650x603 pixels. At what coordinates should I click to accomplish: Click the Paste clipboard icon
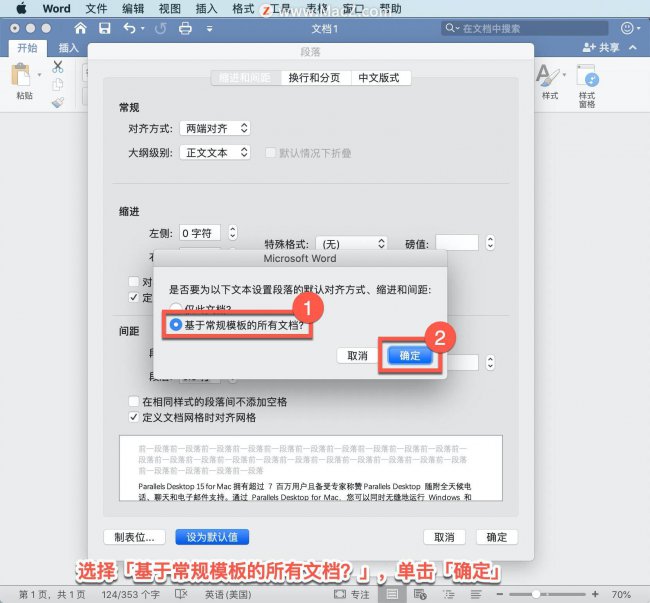click(x=20, y=75)
